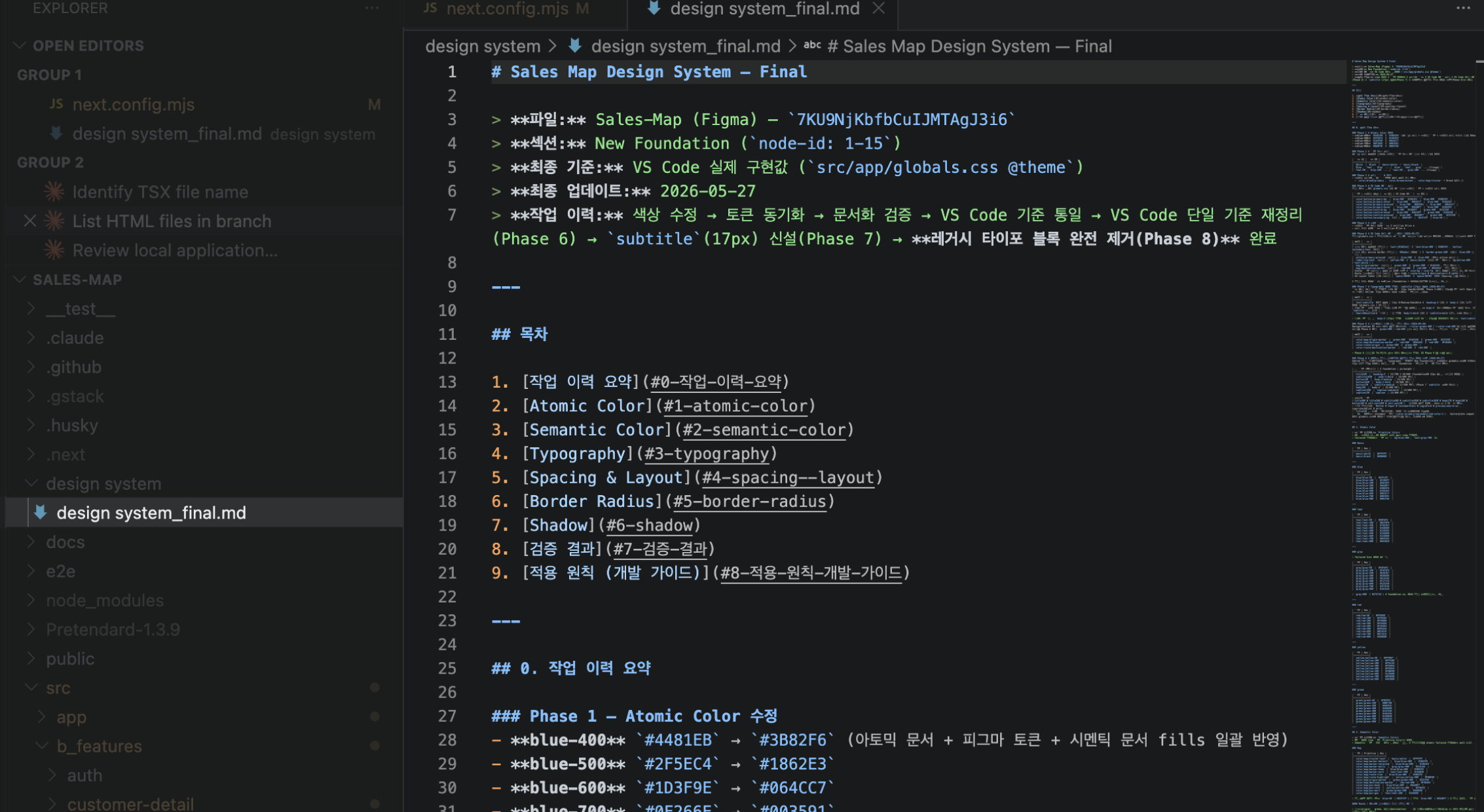Close List HTML files in branch editor

pyautogui.click(x=29, y=221)
